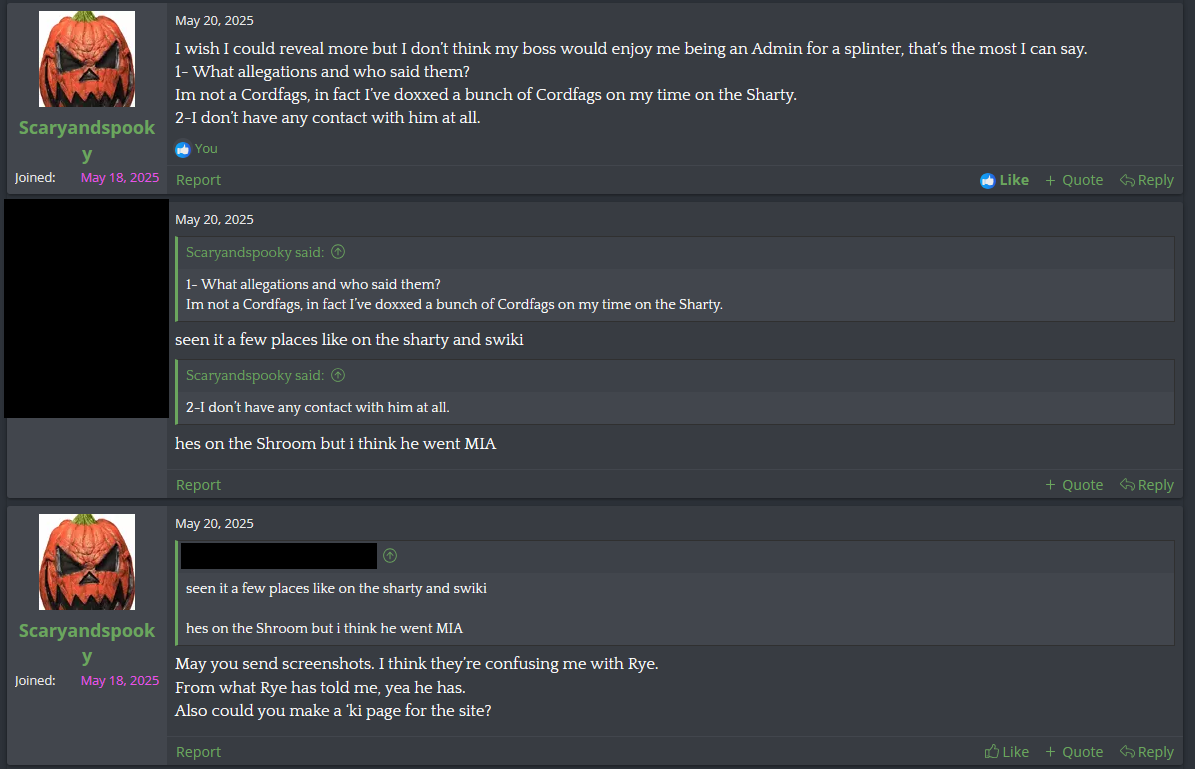Report the middle redacted user's post

click(198, 485)
